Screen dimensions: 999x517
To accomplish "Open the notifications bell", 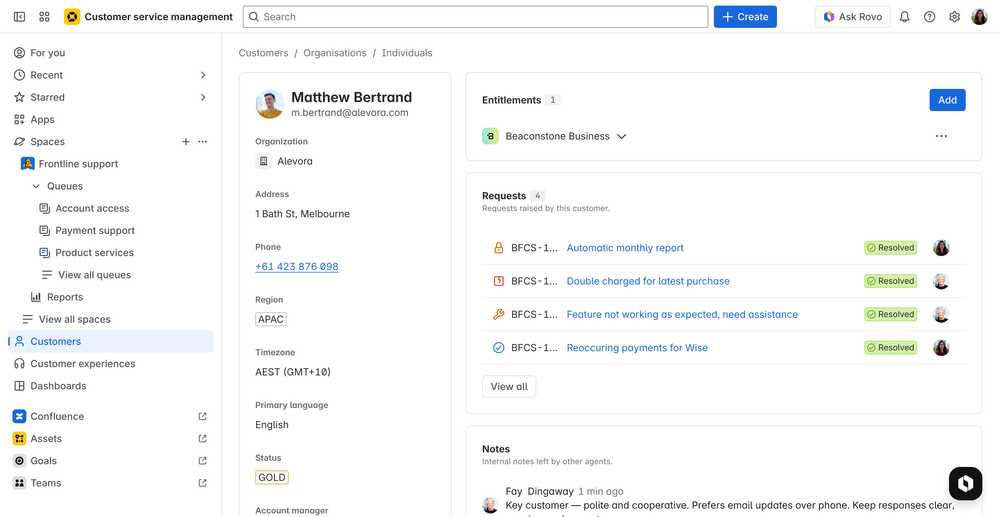I will (904, 17).
